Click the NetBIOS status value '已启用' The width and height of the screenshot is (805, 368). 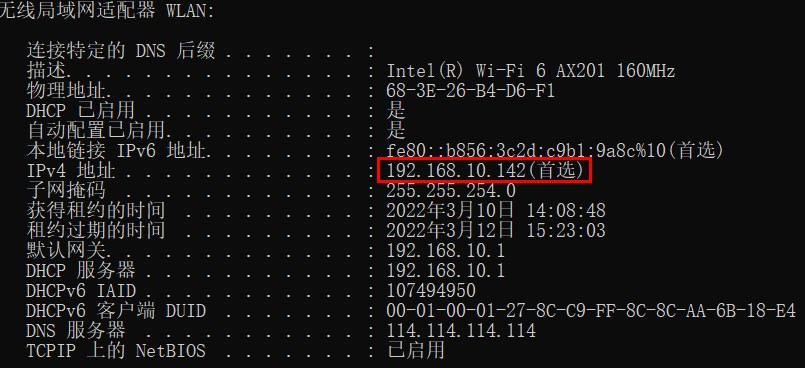[415, 350]
